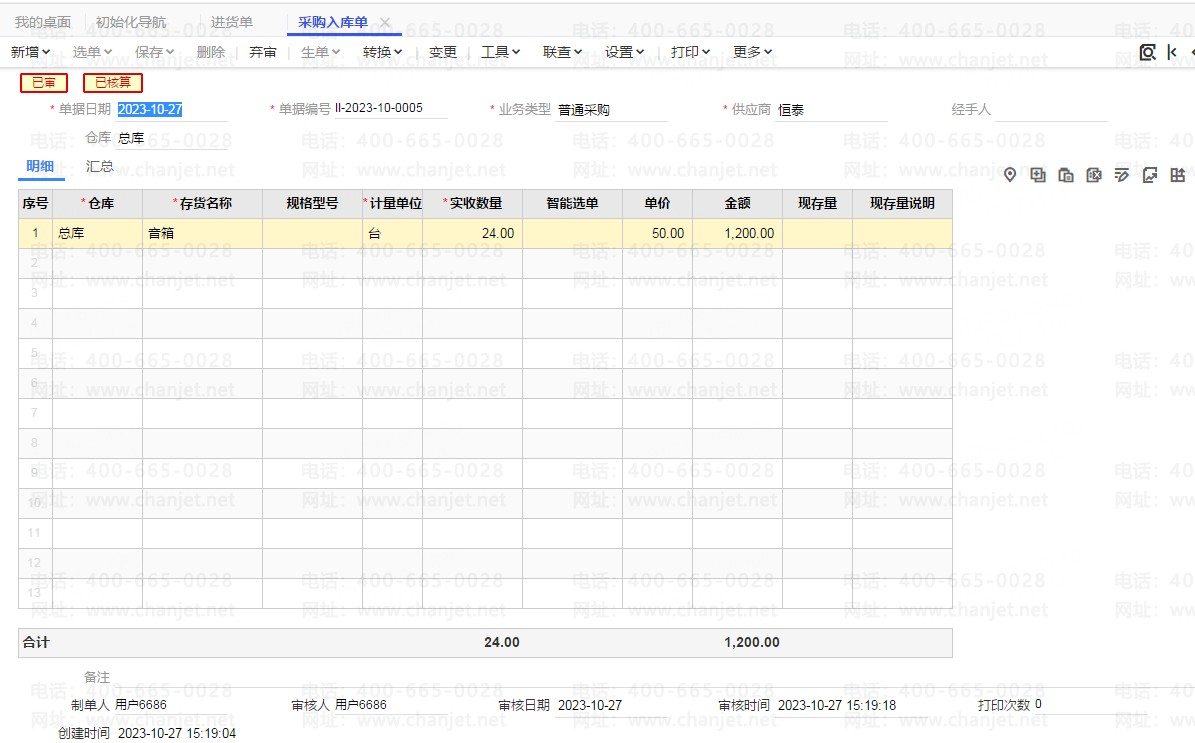The height and width of the screenshot is (743, 1195).
Task: Click the 单据日期 date field
Action: 170,109
